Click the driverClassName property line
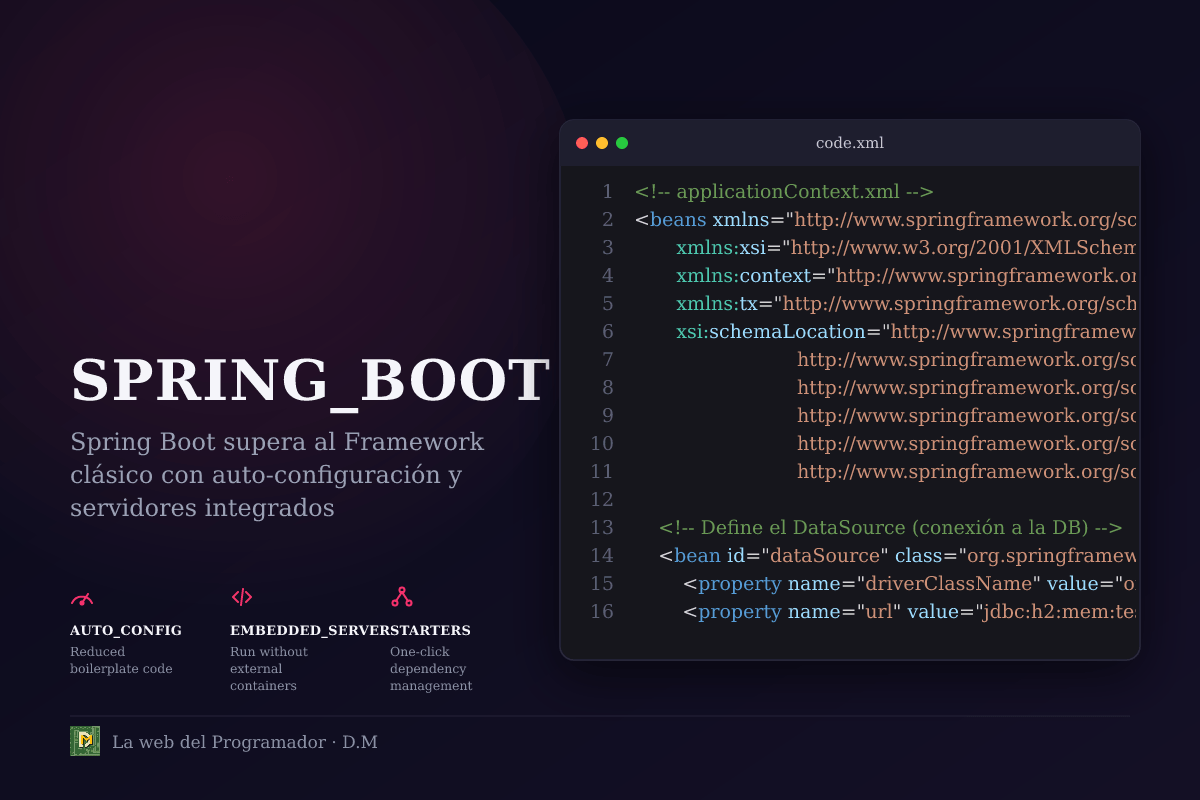Screen dimensions: 1200x800 [910, 583]
